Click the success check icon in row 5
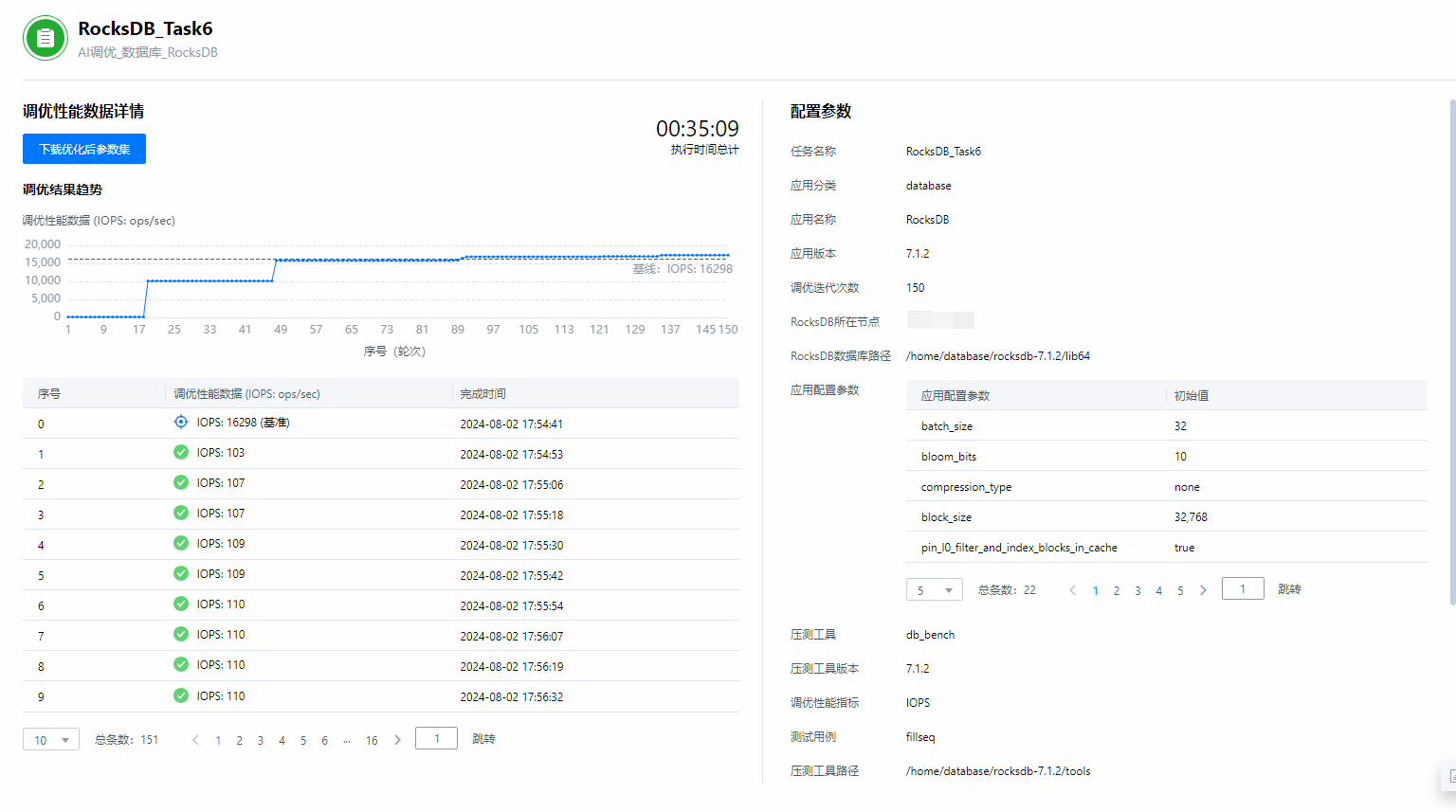The image size is (1456, 812). (x=181, y=574)
